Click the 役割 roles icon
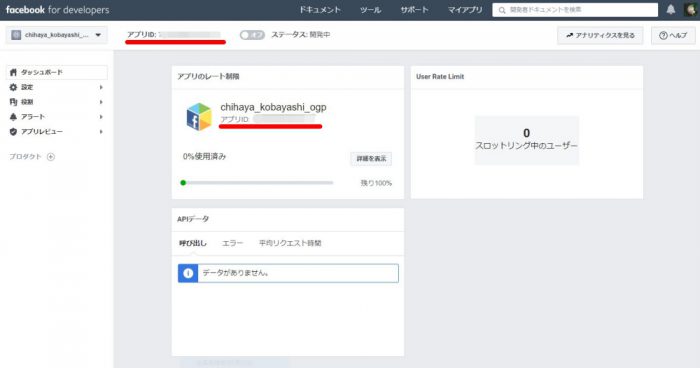 pos(13,102)
